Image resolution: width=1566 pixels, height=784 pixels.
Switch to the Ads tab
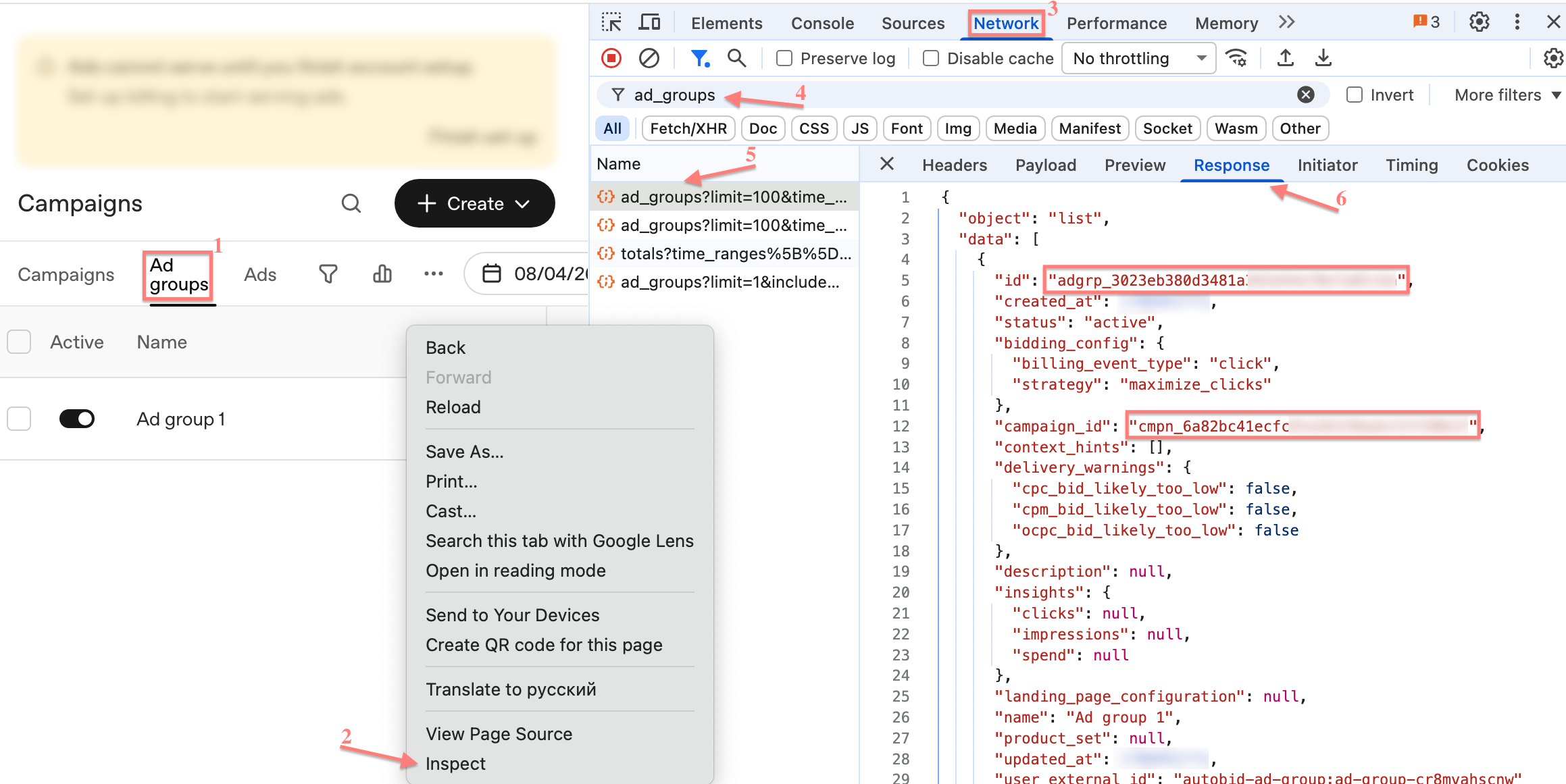coord(260,274)
